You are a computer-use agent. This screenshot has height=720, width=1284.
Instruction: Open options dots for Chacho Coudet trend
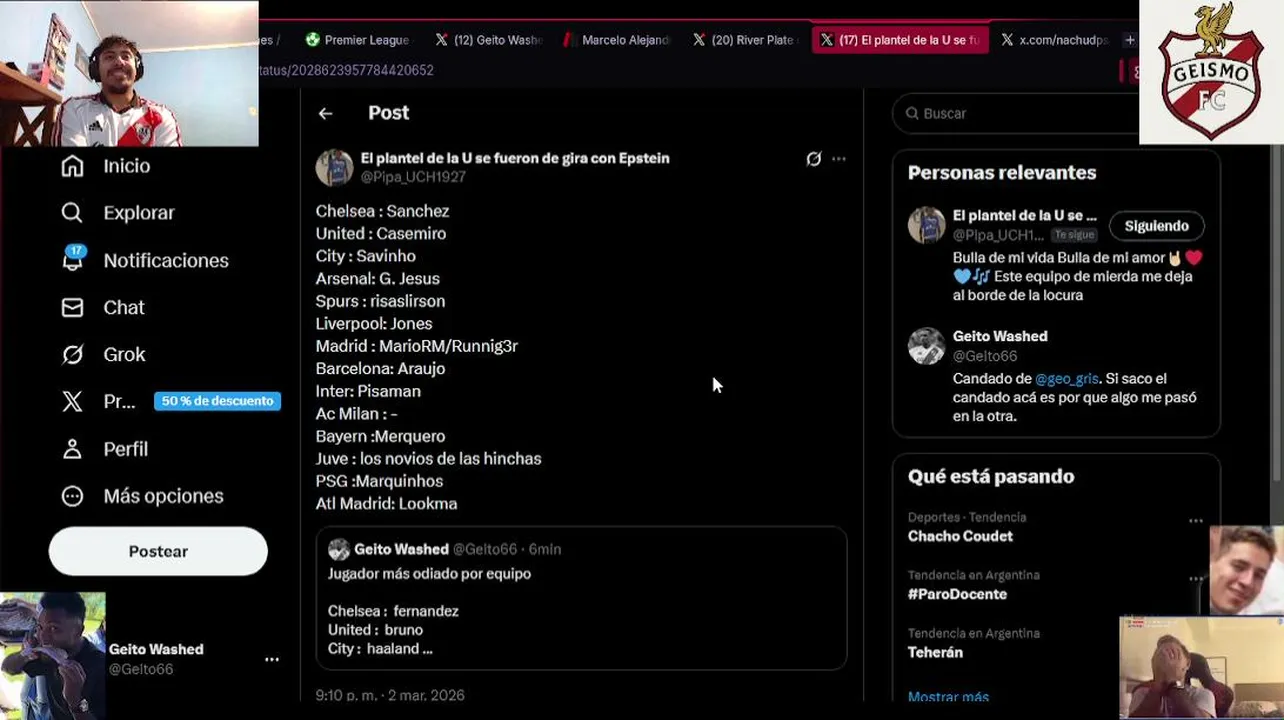[1196, 521]
